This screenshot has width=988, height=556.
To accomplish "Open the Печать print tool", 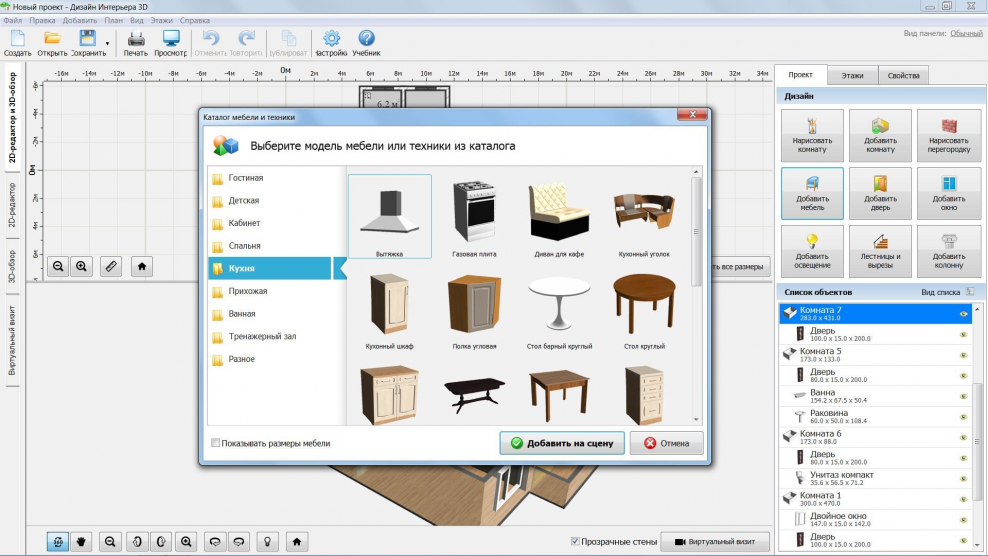I will [136, 41].
